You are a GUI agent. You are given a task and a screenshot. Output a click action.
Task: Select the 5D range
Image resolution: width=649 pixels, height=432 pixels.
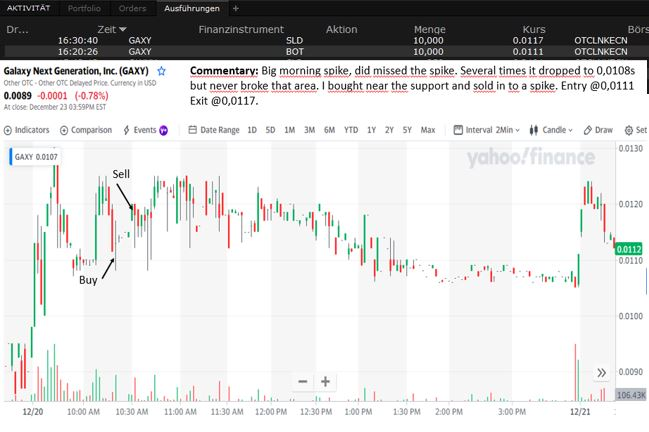tap(270, 130)
